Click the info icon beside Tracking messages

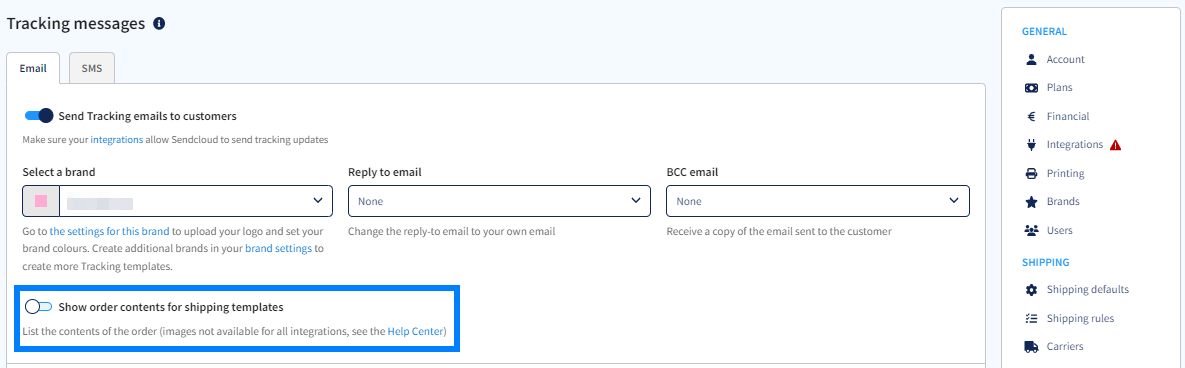159,23
